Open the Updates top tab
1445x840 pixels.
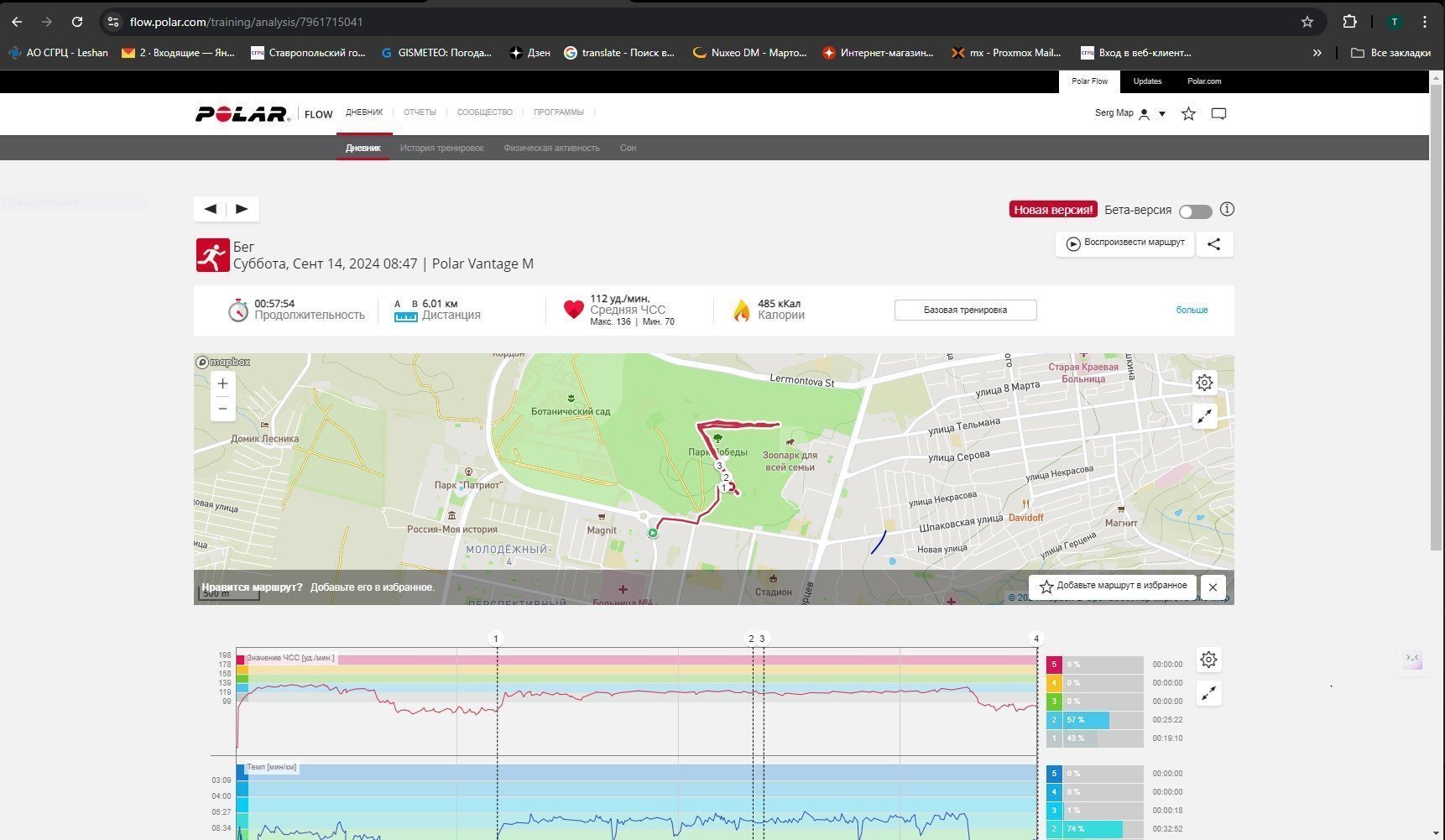coord(1147,81)
